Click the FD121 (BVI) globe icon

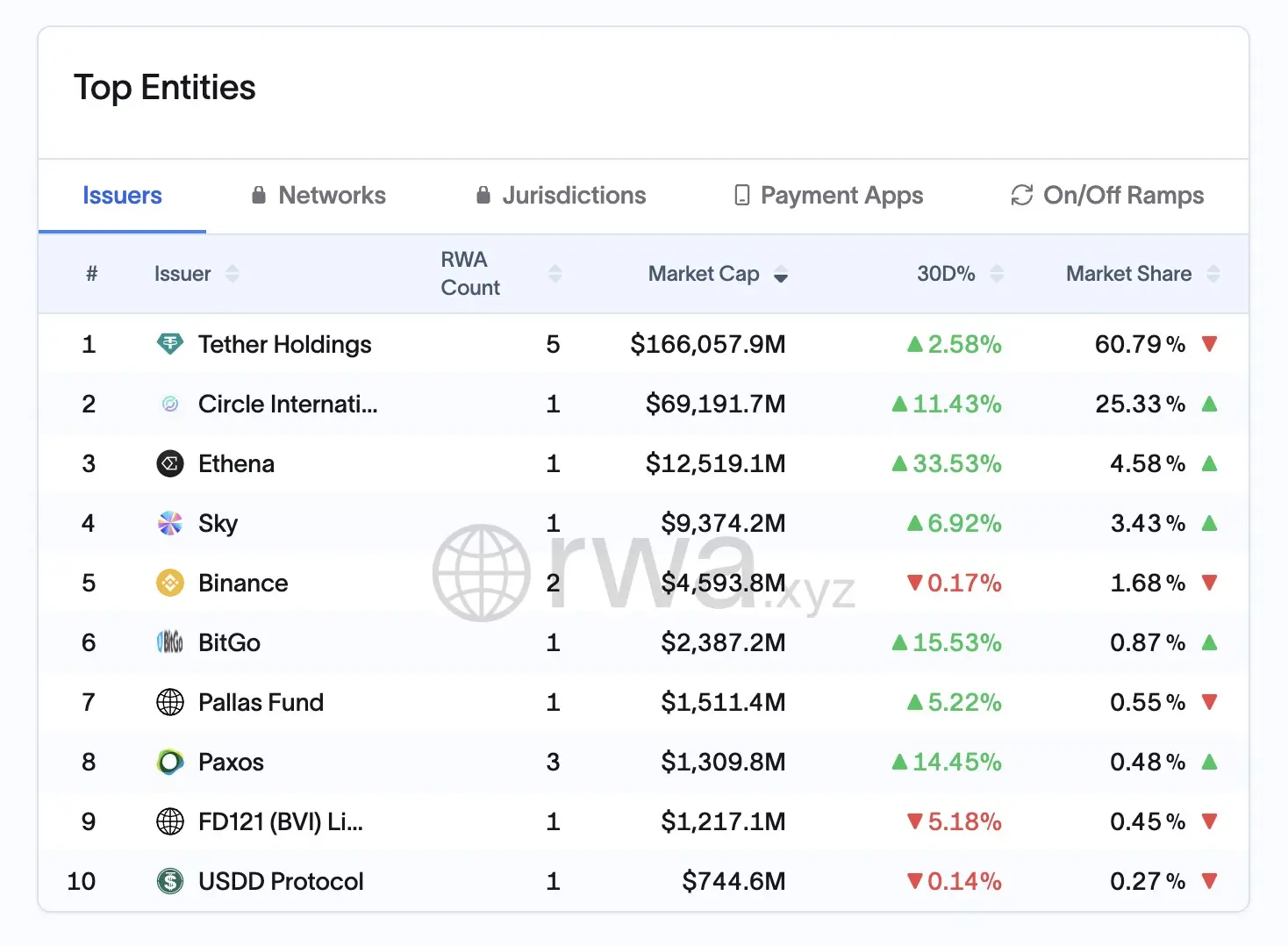(x=170, y=821)
